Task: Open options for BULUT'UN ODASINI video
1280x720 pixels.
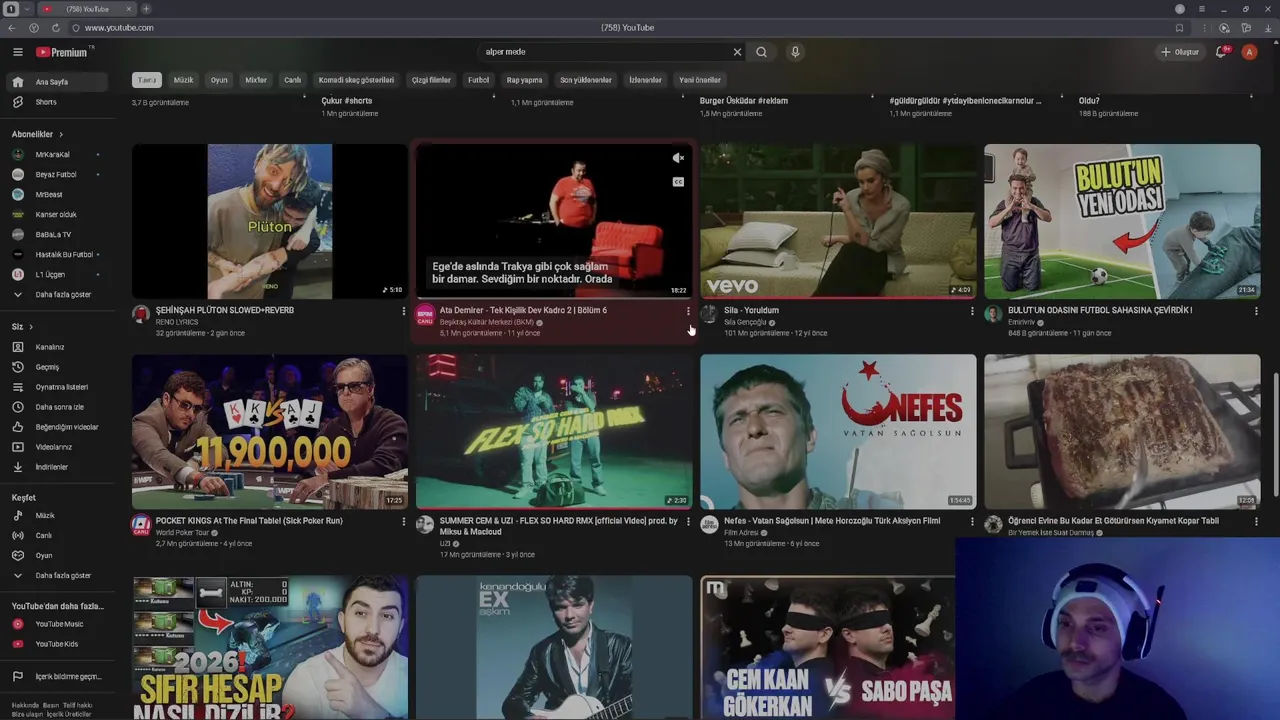Action: pyautogui.click(x=1256, y=311)
